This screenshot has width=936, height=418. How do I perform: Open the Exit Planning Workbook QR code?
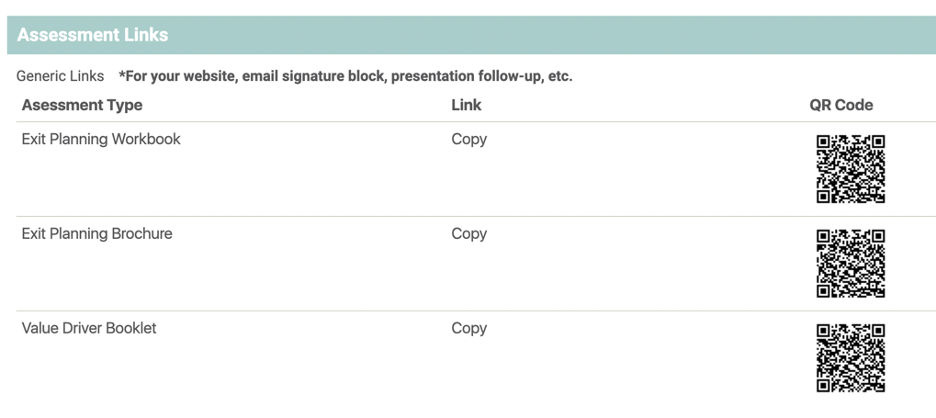851,169
